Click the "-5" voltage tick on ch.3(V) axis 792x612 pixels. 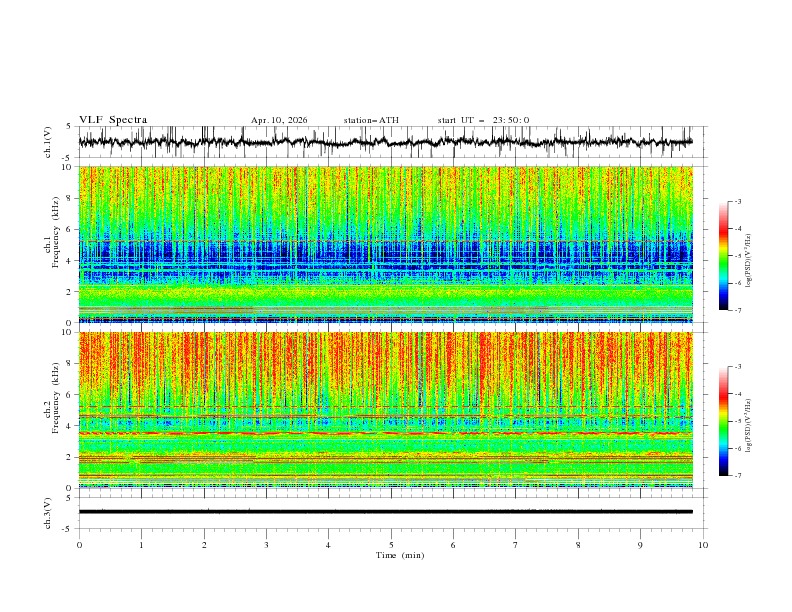(68, 529)
